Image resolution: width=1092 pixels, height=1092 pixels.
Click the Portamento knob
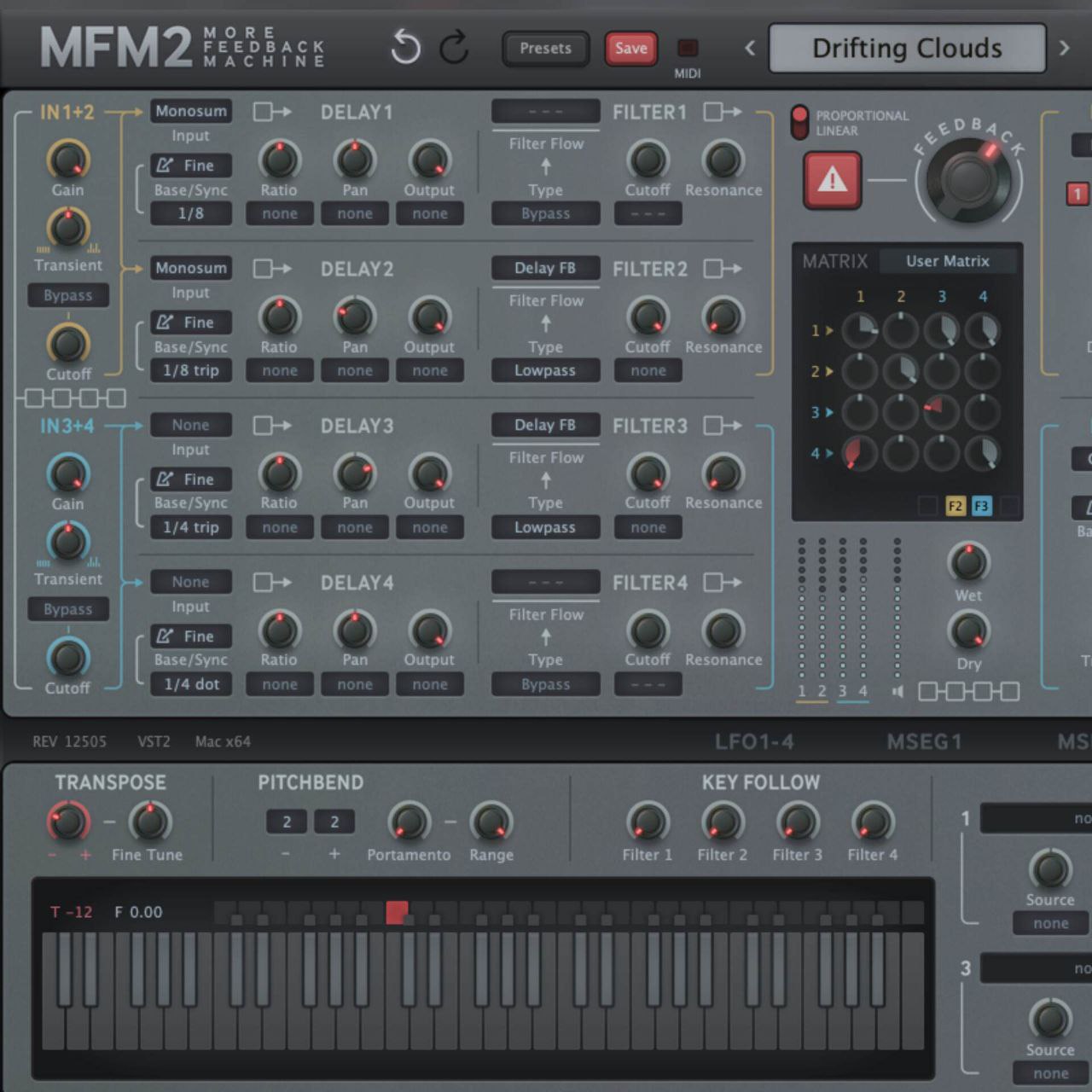coord(409,822)
